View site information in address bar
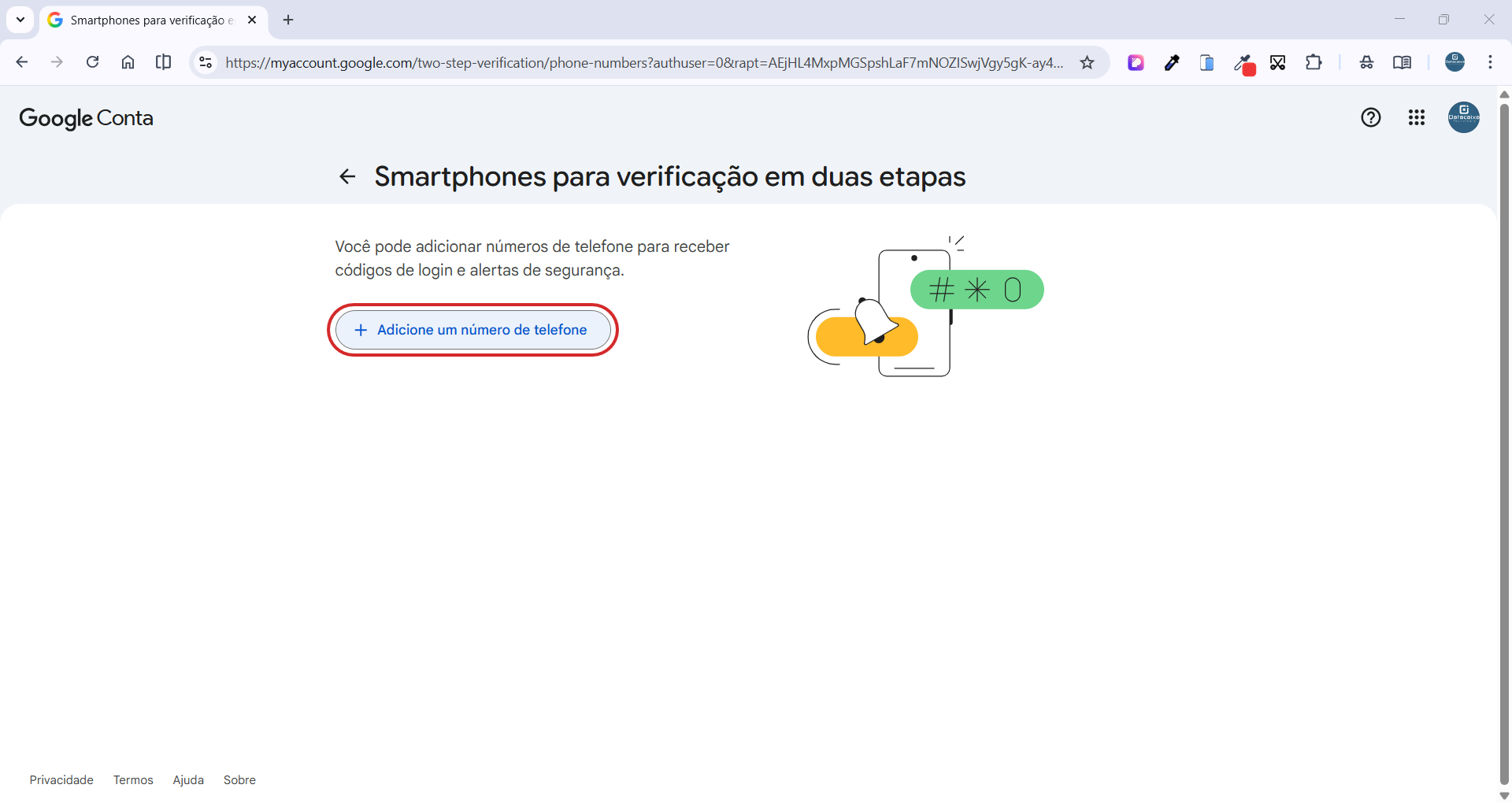Image resolution: width=1512 pixels, height=803 pixels. pos(206,62)
